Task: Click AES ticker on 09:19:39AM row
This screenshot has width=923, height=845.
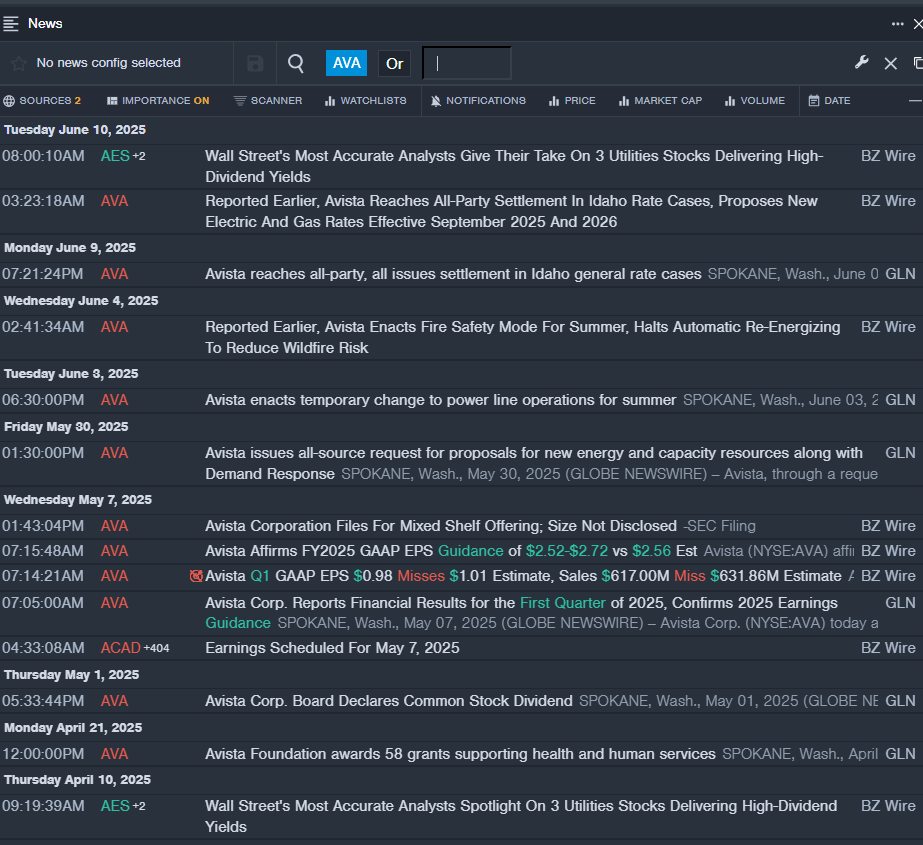Action: click(115, 806)
